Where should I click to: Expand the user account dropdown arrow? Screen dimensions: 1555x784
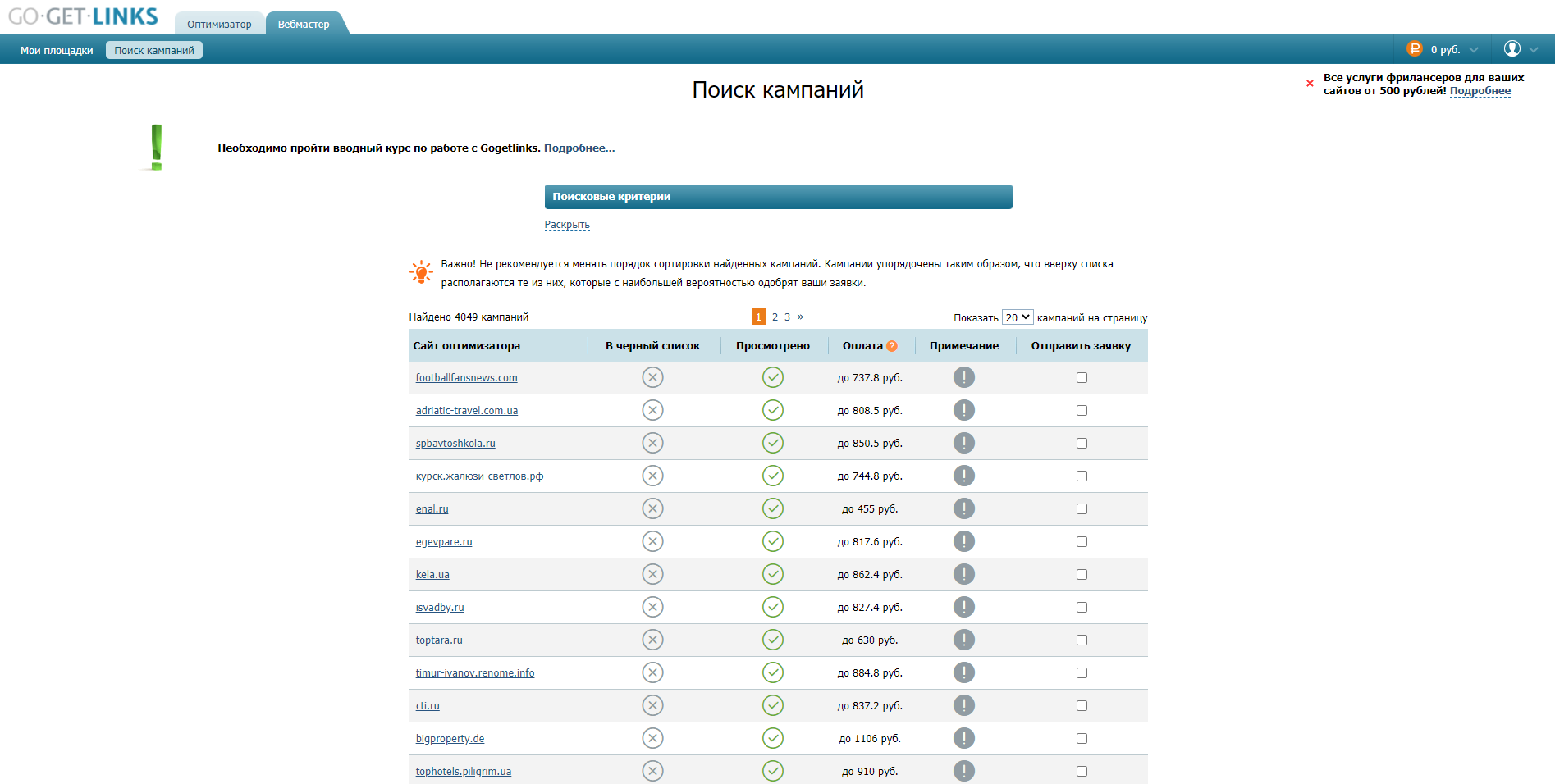1534,50
